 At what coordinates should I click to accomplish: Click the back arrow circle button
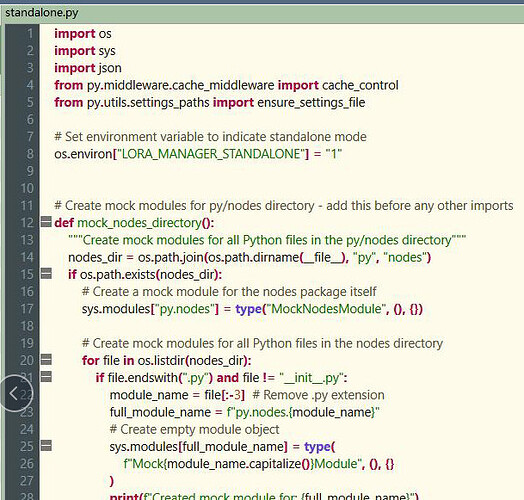(13, 393)
